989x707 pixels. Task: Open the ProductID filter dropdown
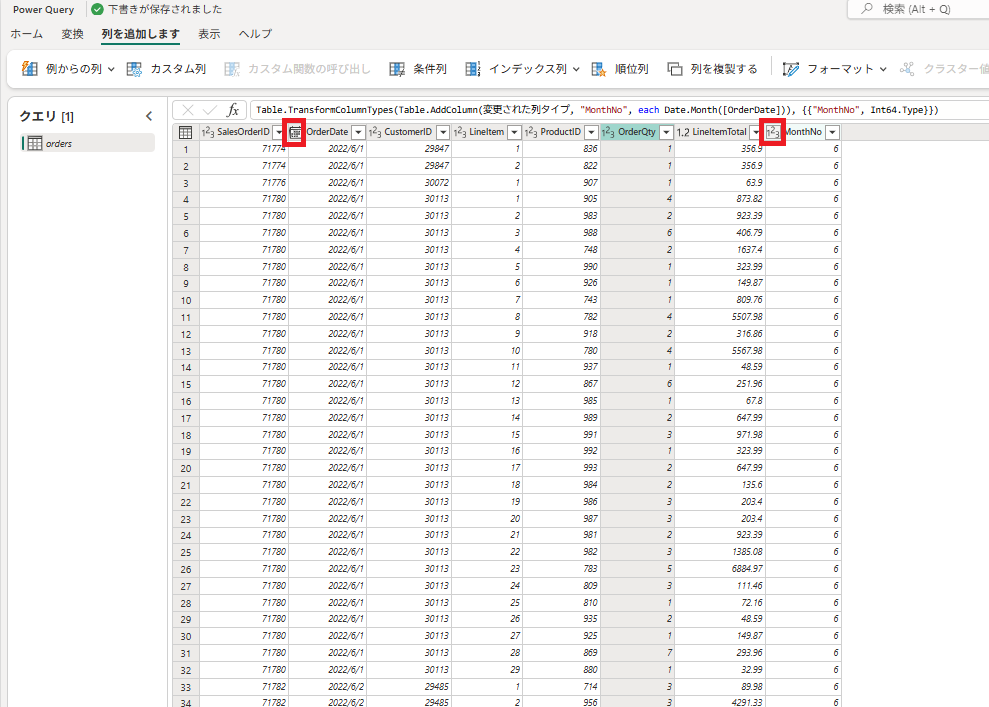[591, 132]
